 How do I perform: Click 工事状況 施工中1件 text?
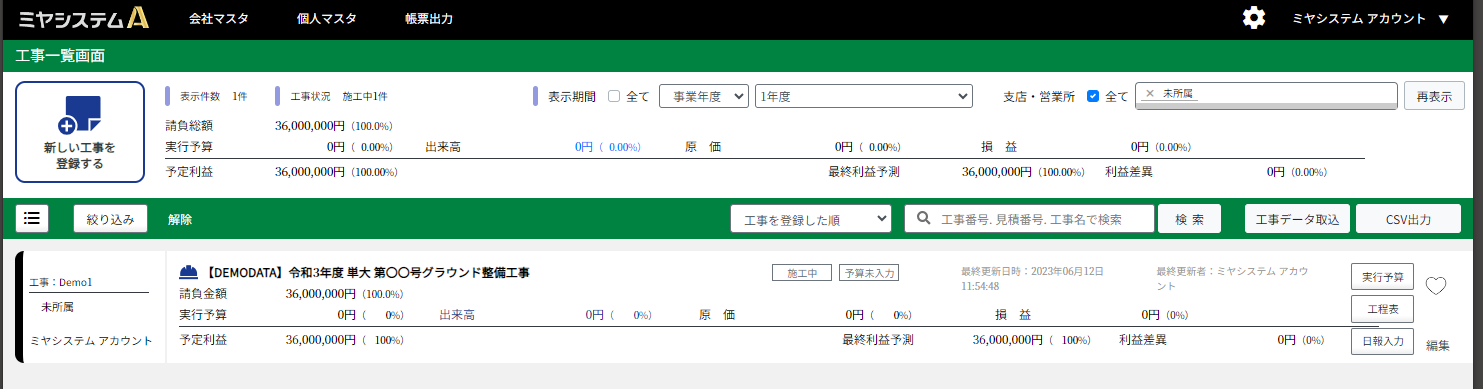[339, 97]
